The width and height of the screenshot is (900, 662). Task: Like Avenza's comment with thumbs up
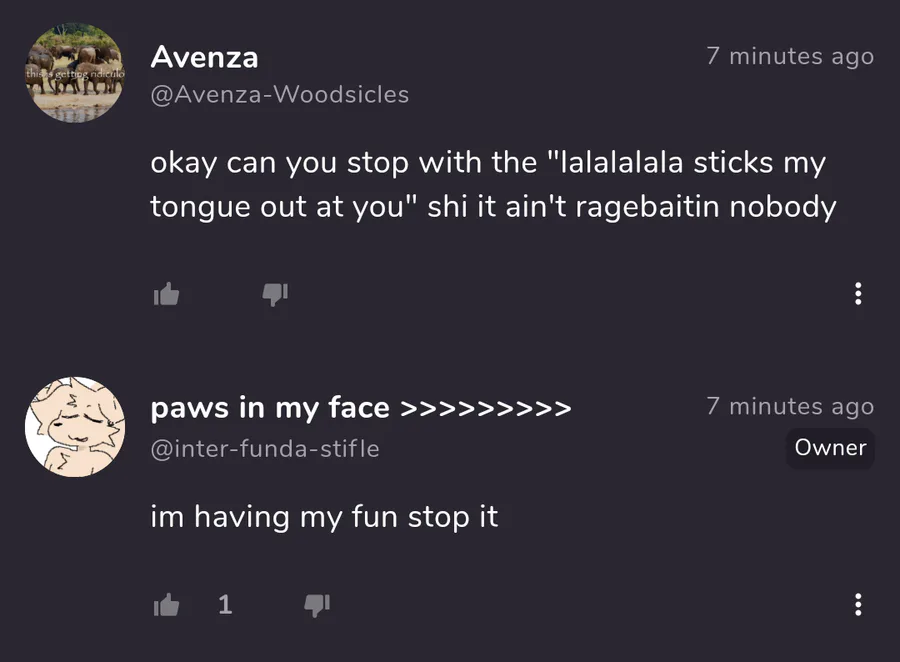click(x=166, y=294)
